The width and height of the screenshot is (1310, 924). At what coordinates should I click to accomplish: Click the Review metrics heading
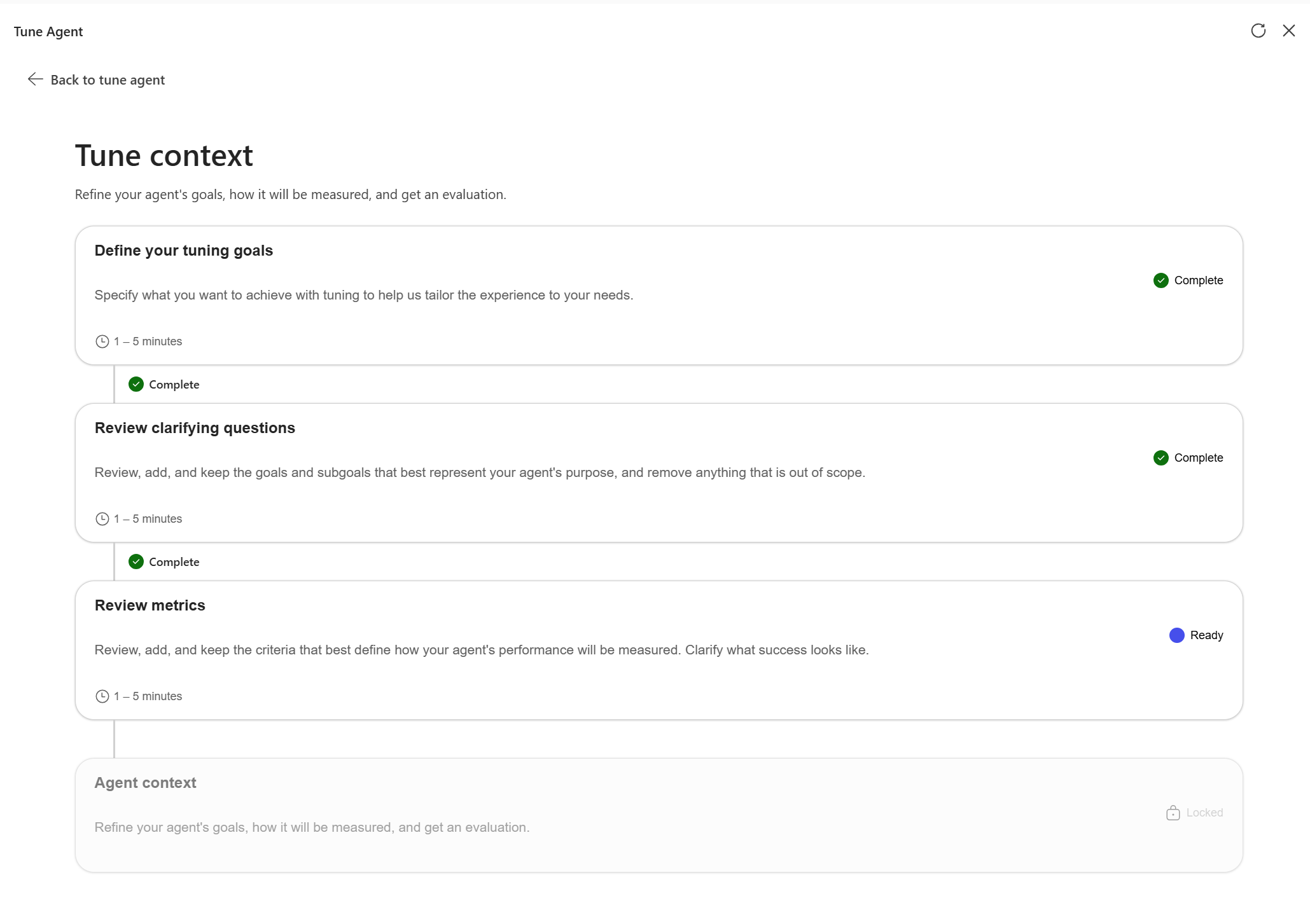click(150, 605)
